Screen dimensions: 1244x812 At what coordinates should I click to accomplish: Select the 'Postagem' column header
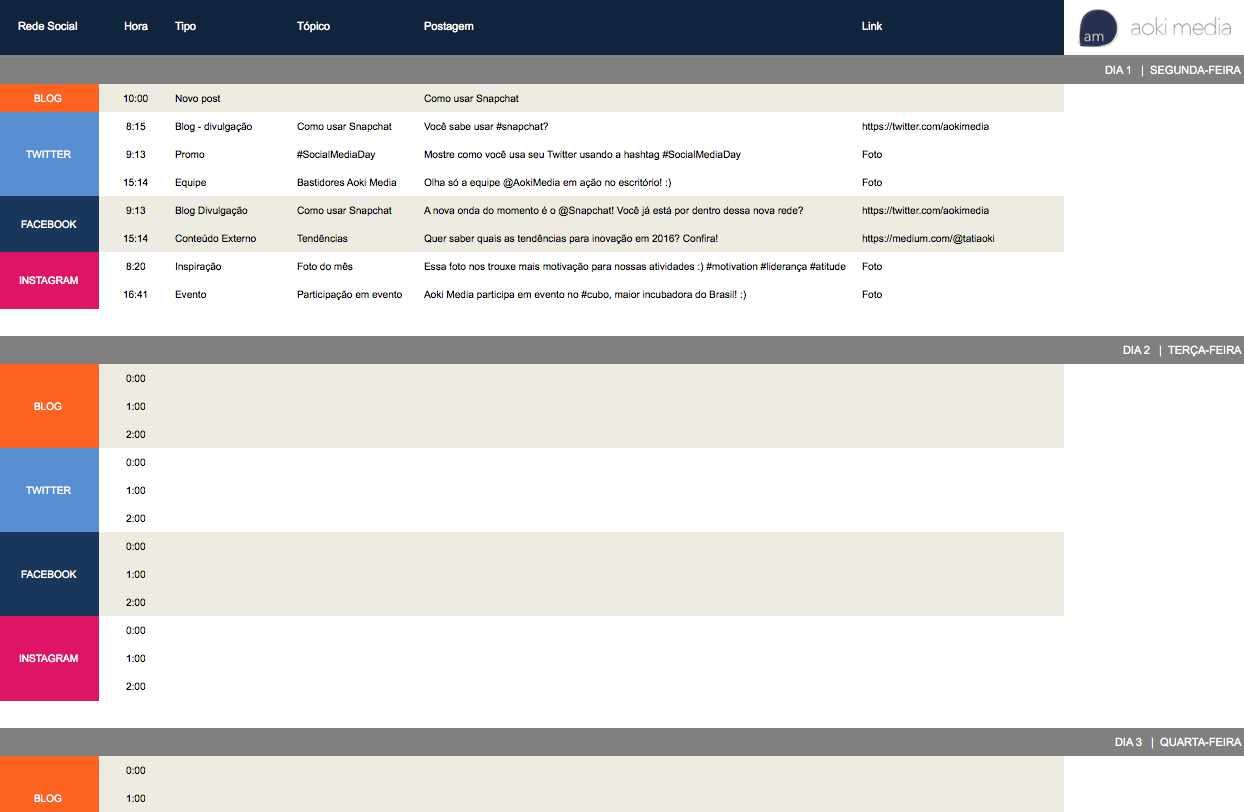click(x=448, y=26)
